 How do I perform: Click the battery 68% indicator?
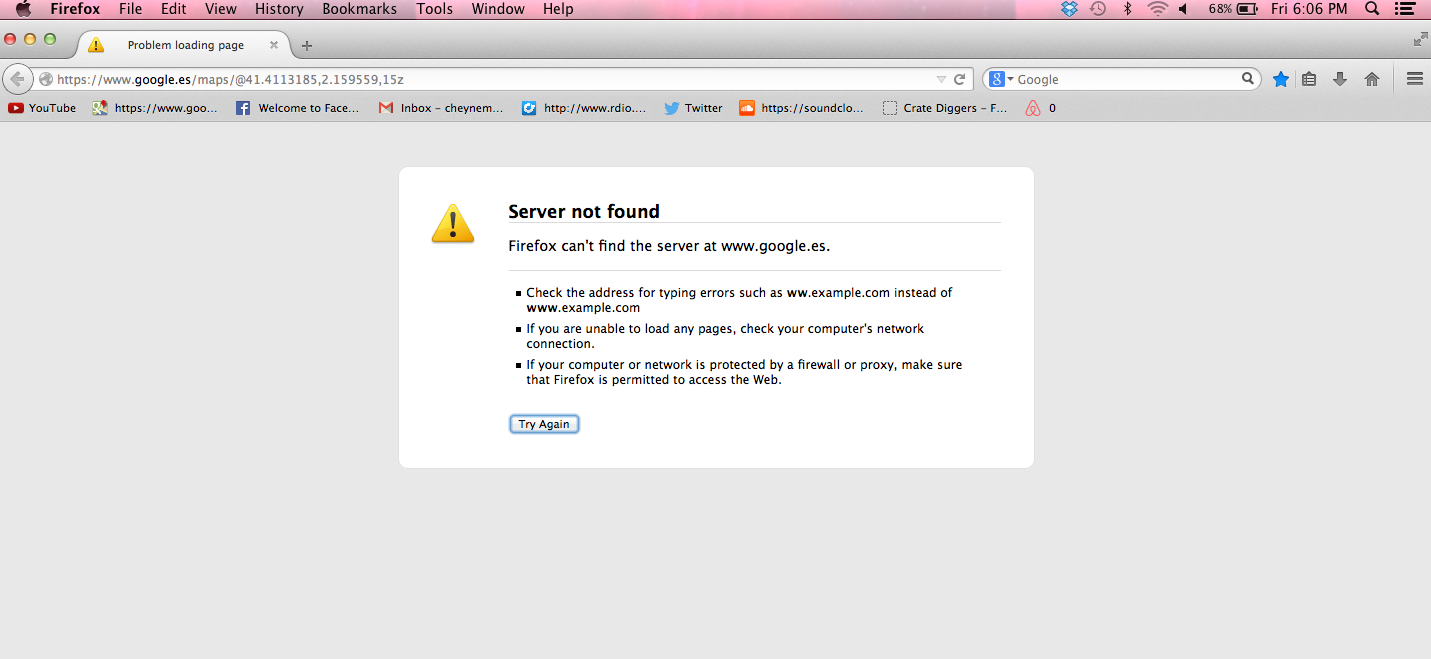pos(1232,9)
